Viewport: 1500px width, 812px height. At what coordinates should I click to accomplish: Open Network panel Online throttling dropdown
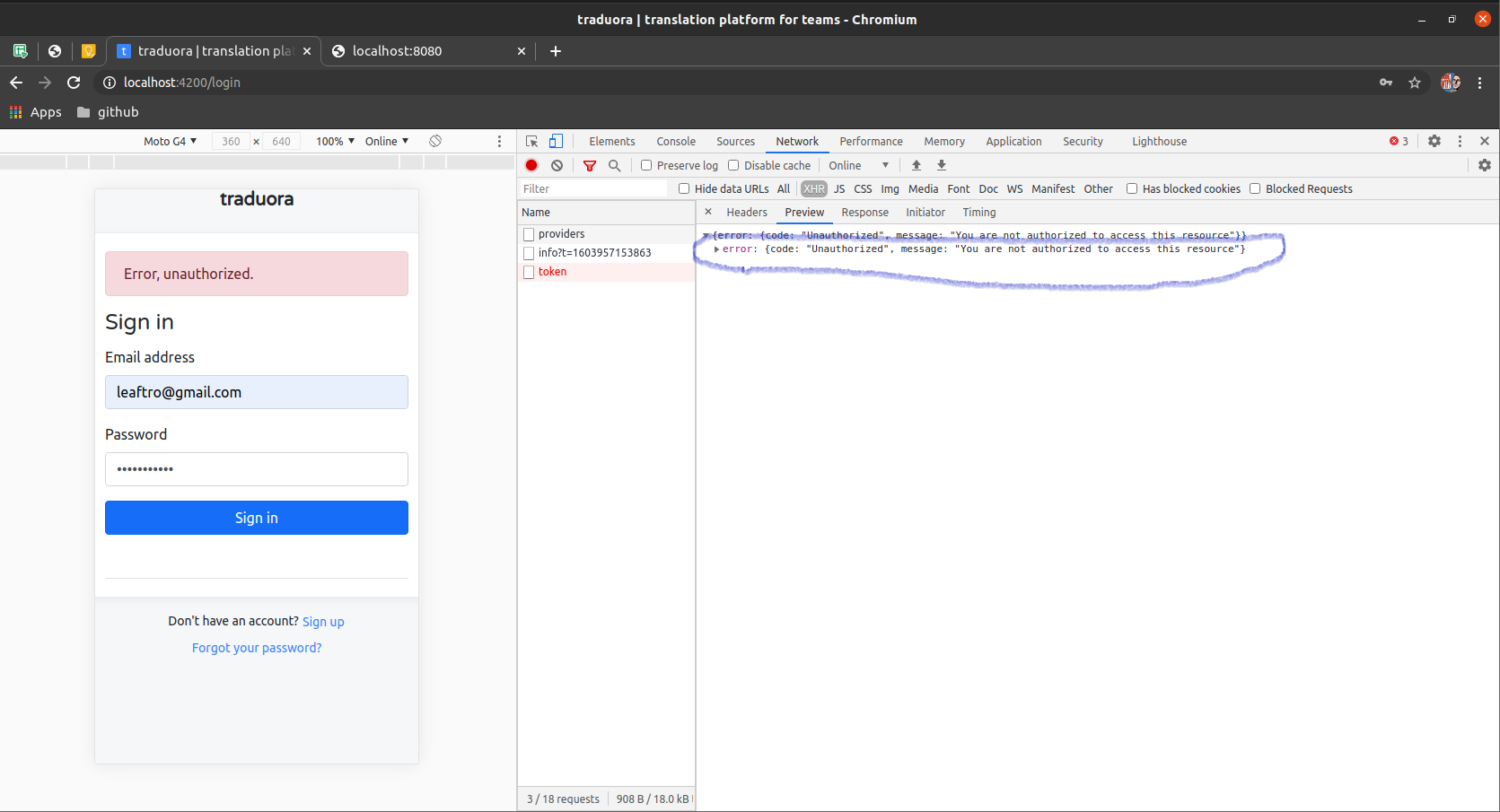coord(858,165)
